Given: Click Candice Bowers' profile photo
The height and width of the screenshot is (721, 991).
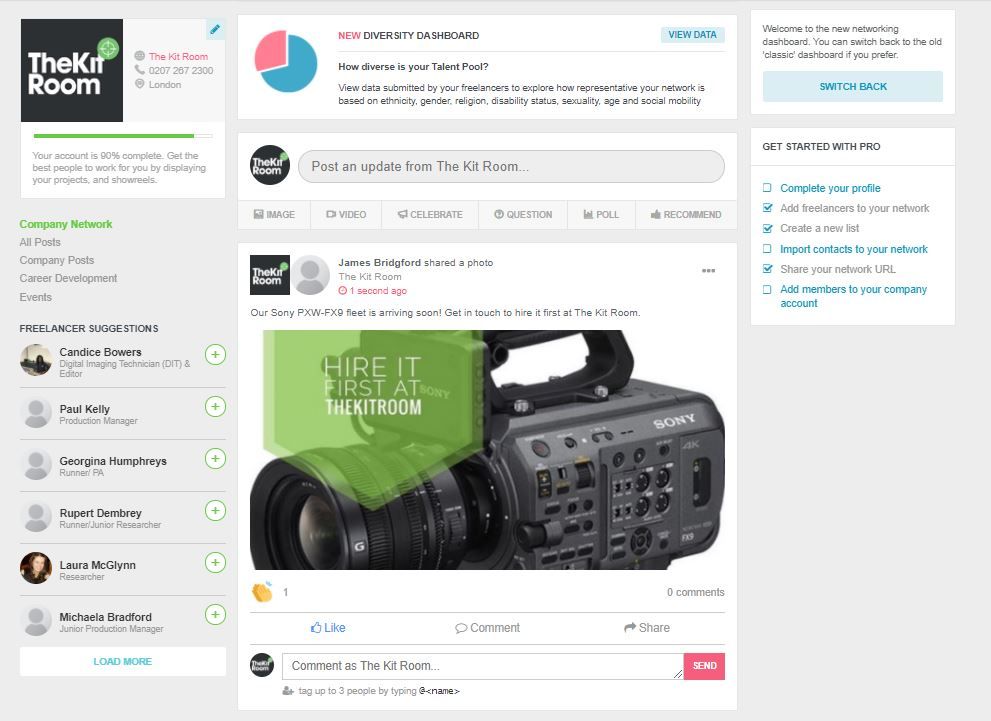Looking at the screenshot, I should coord(36,360).
